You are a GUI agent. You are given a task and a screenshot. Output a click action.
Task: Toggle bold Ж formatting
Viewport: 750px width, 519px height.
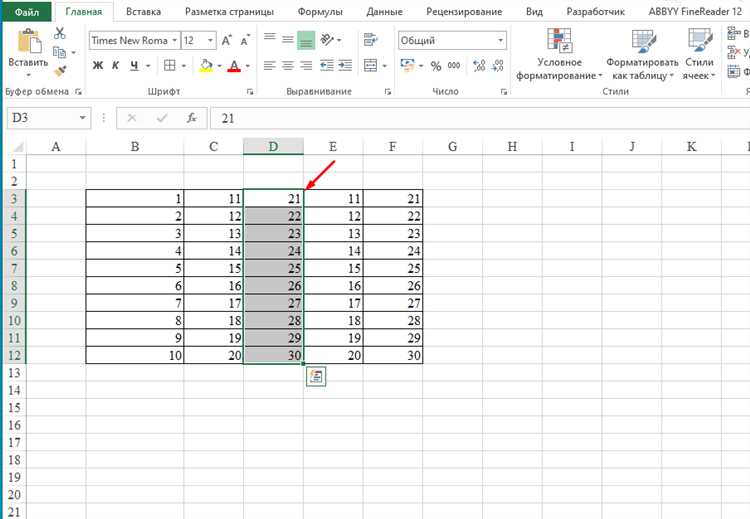click(x=98, y=66)
